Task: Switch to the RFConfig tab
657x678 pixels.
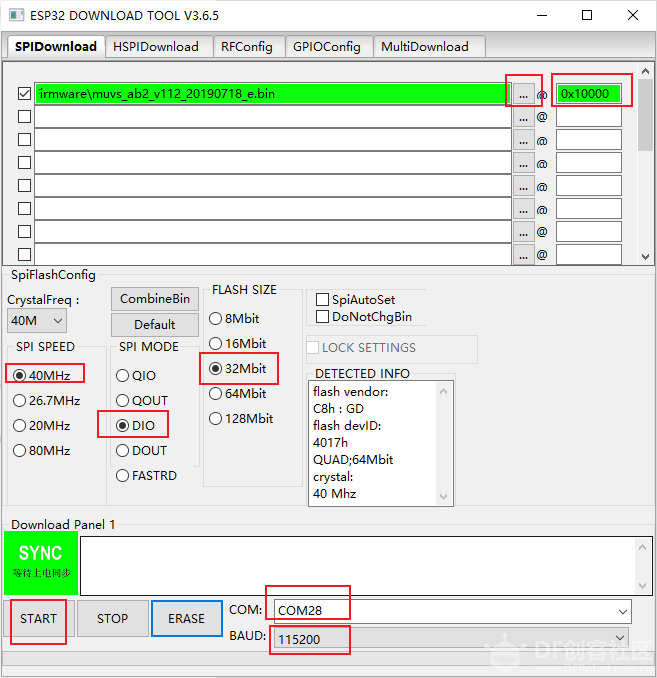Action: click(247, 47)
